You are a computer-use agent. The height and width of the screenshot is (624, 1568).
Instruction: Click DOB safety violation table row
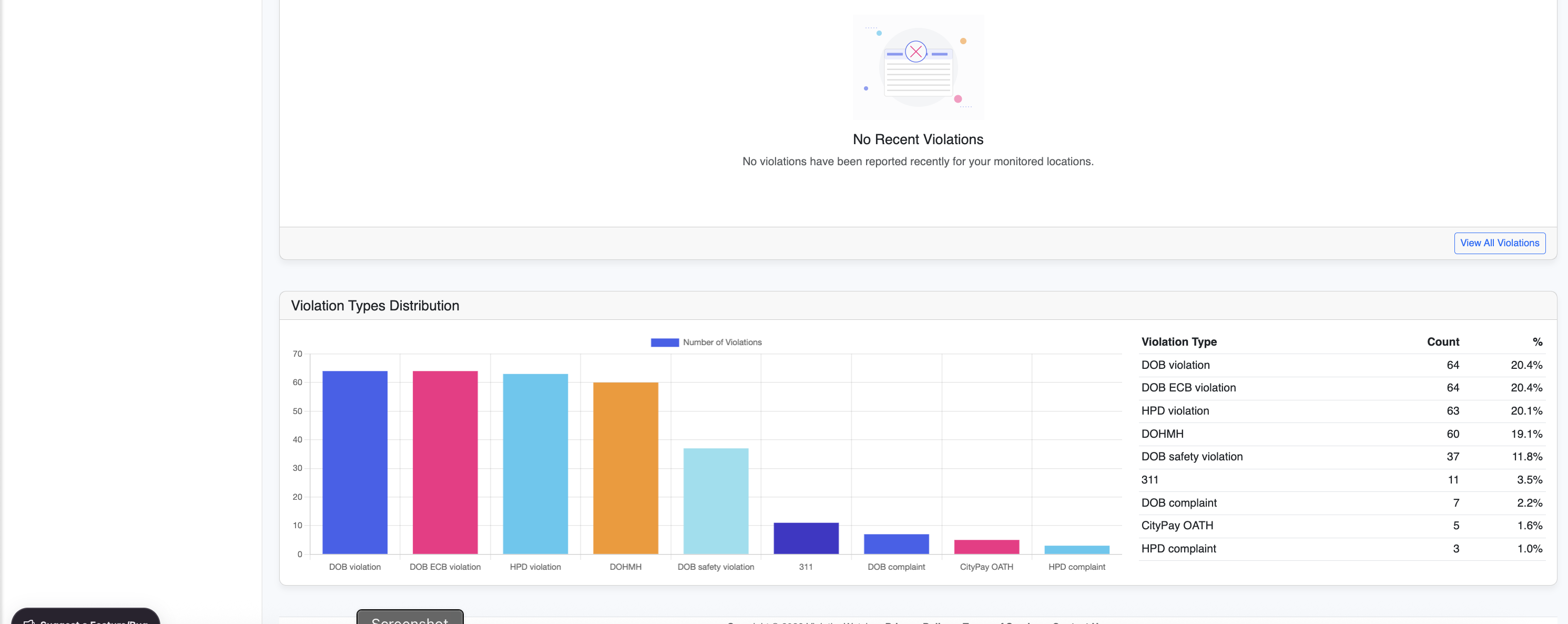pyautogui.click(x=1341, y=457)
